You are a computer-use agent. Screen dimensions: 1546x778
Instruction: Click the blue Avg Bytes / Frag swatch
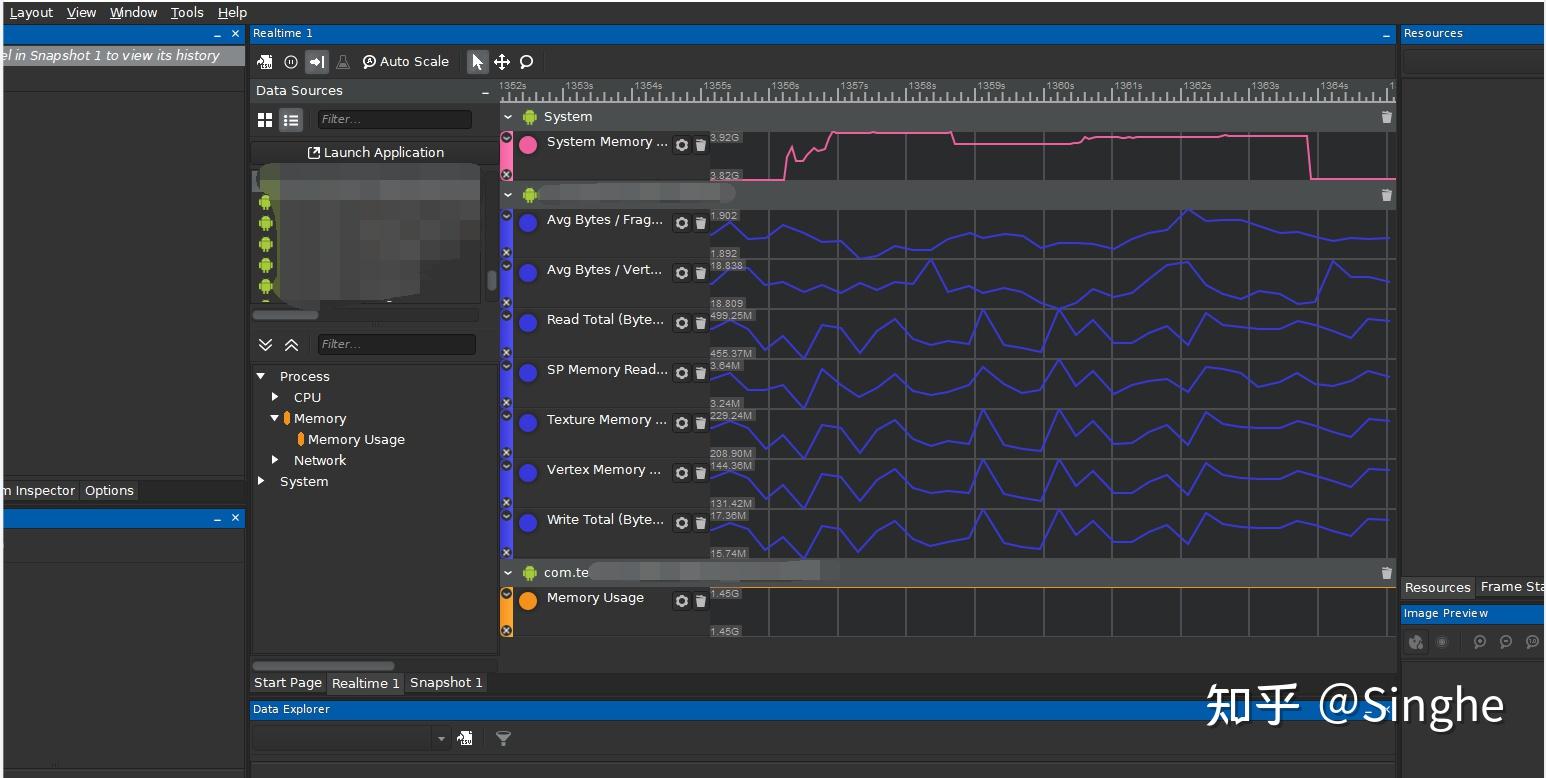click(x=528, y=223)
